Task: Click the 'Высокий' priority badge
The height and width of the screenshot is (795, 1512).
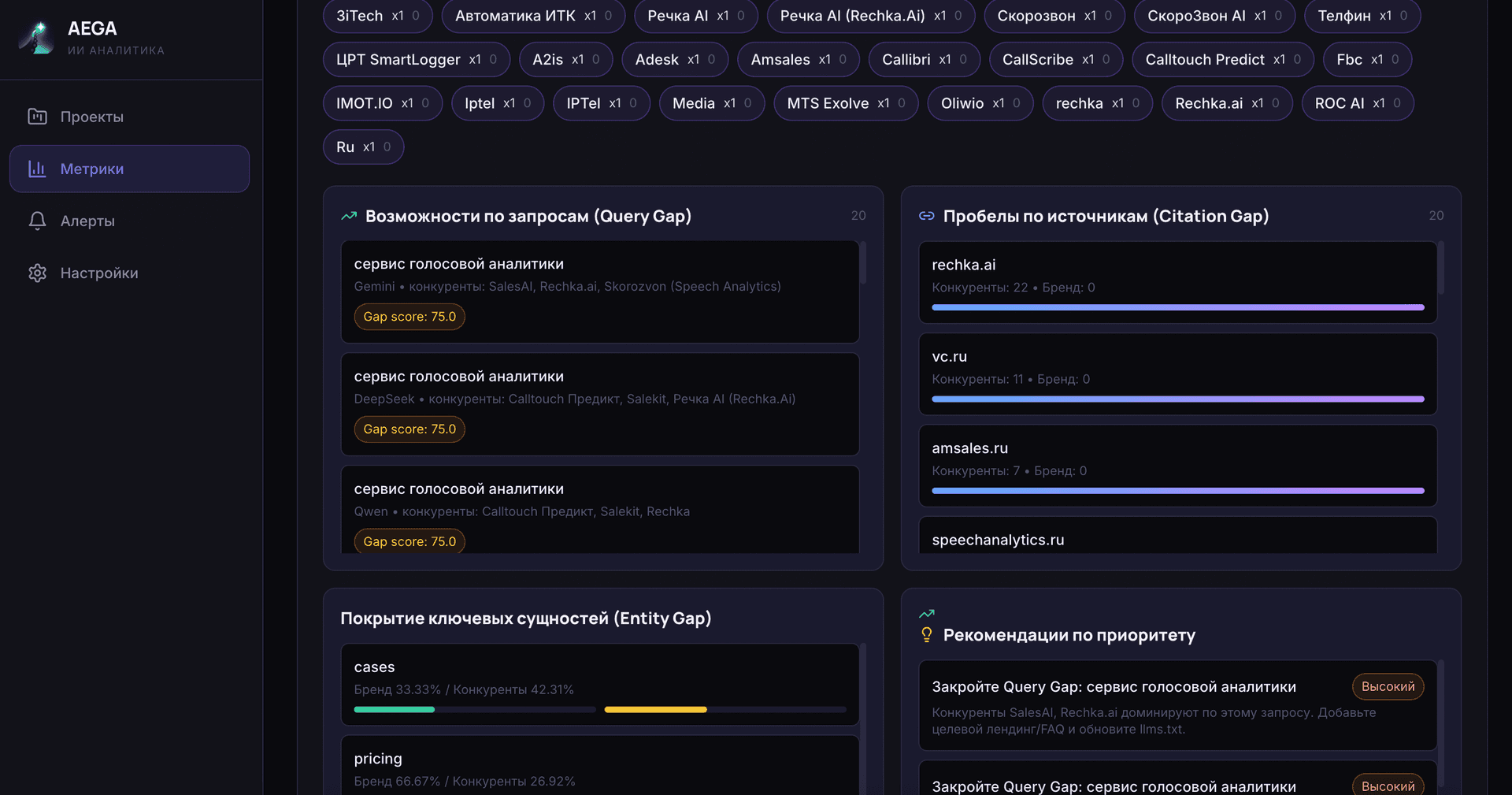Action: coord(1388,686)
